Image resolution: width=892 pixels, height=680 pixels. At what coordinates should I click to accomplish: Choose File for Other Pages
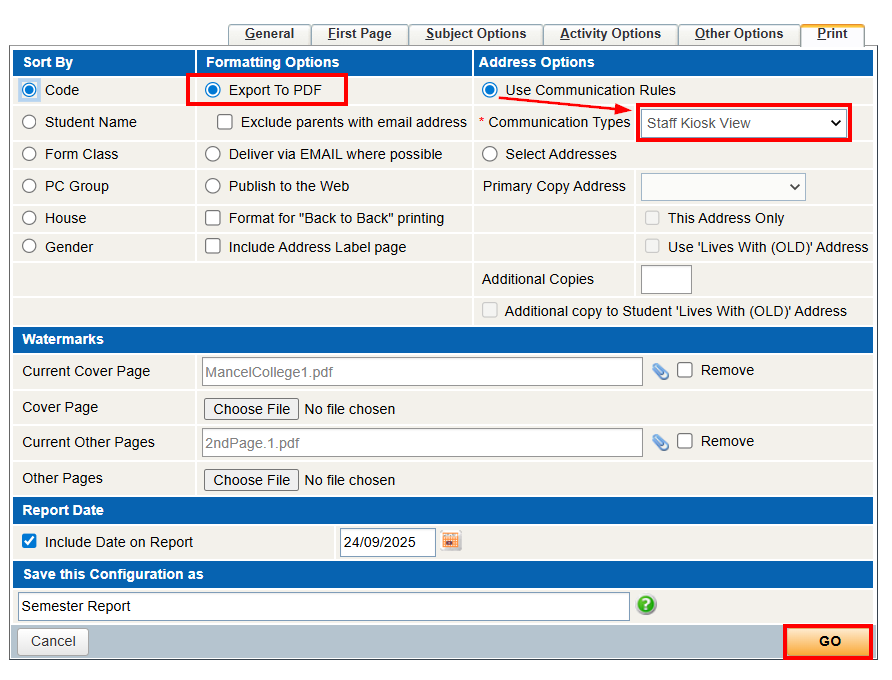(x=251, y=480)
